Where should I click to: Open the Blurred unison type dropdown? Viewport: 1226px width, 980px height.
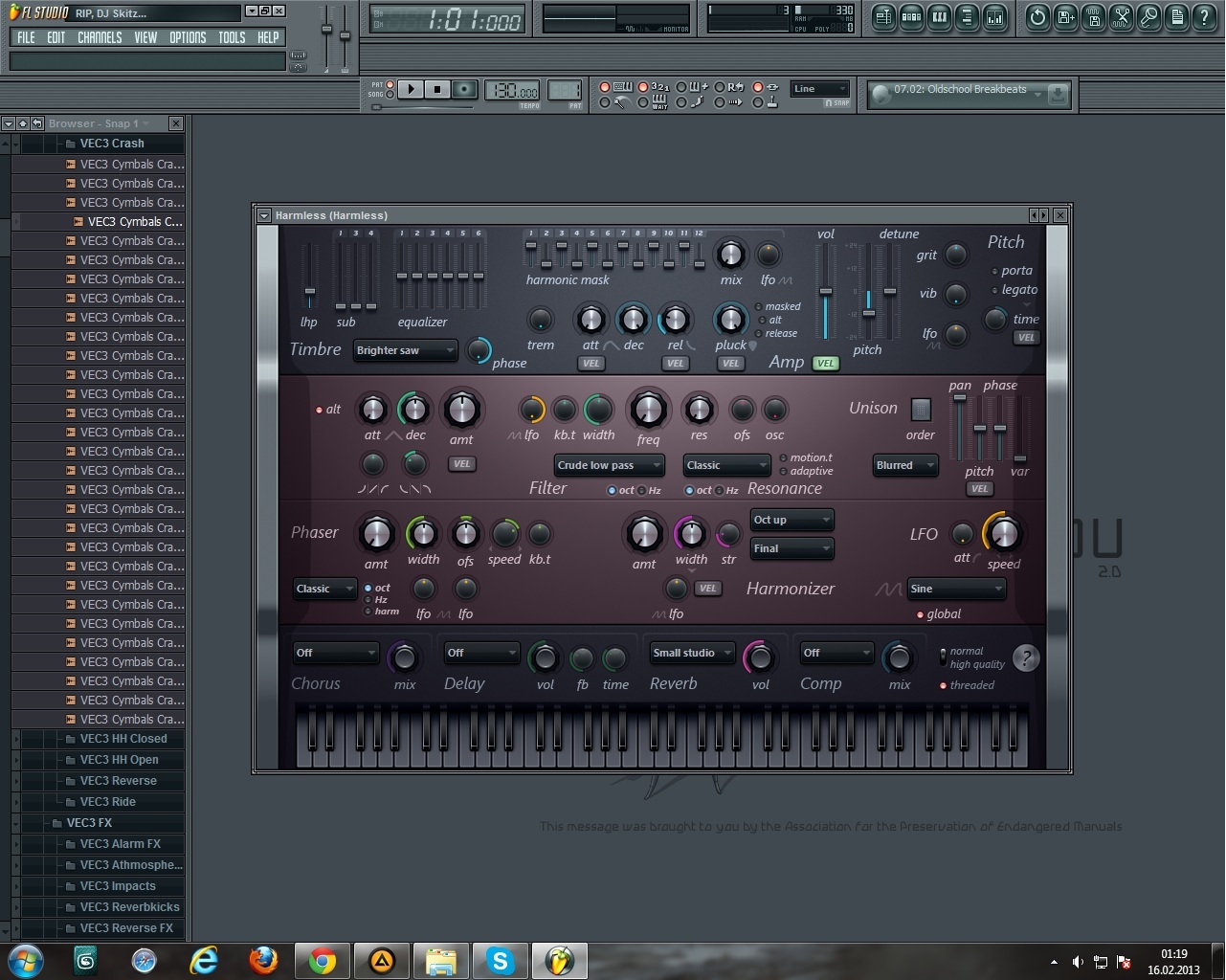click(905, 465)
